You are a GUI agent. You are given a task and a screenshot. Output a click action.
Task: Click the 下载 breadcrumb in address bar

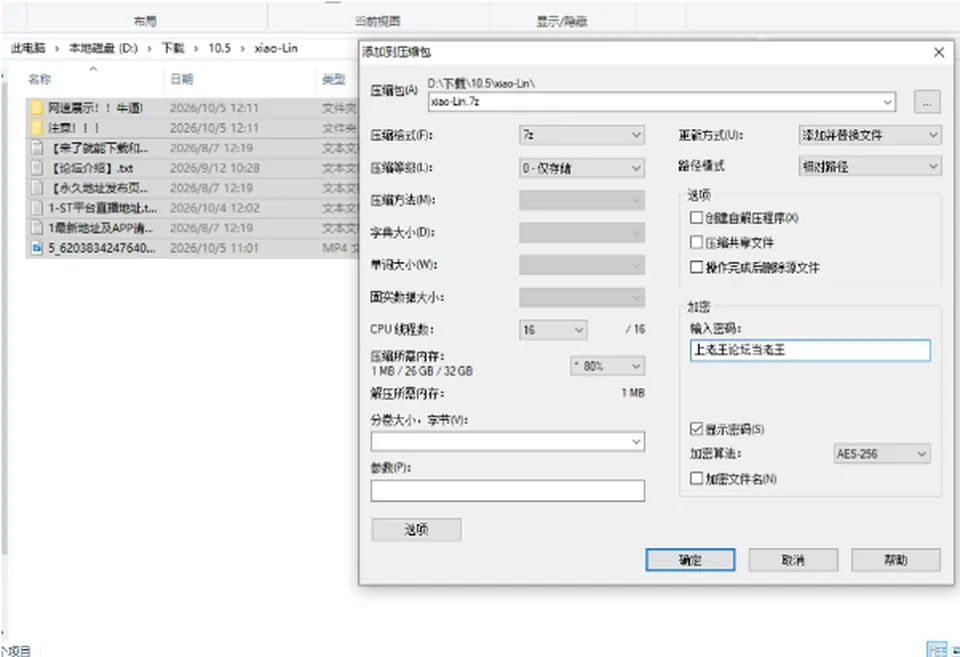point(173,48)
